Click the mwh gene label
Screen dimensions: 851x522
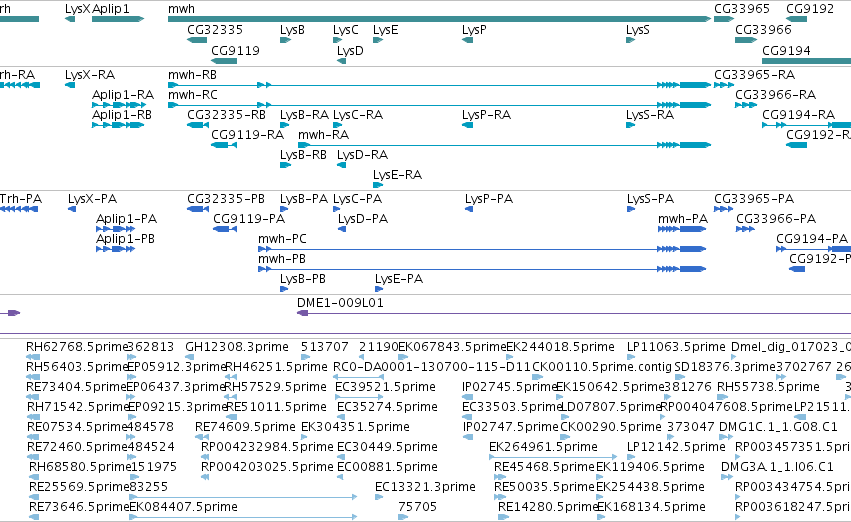tap(181, 9)
